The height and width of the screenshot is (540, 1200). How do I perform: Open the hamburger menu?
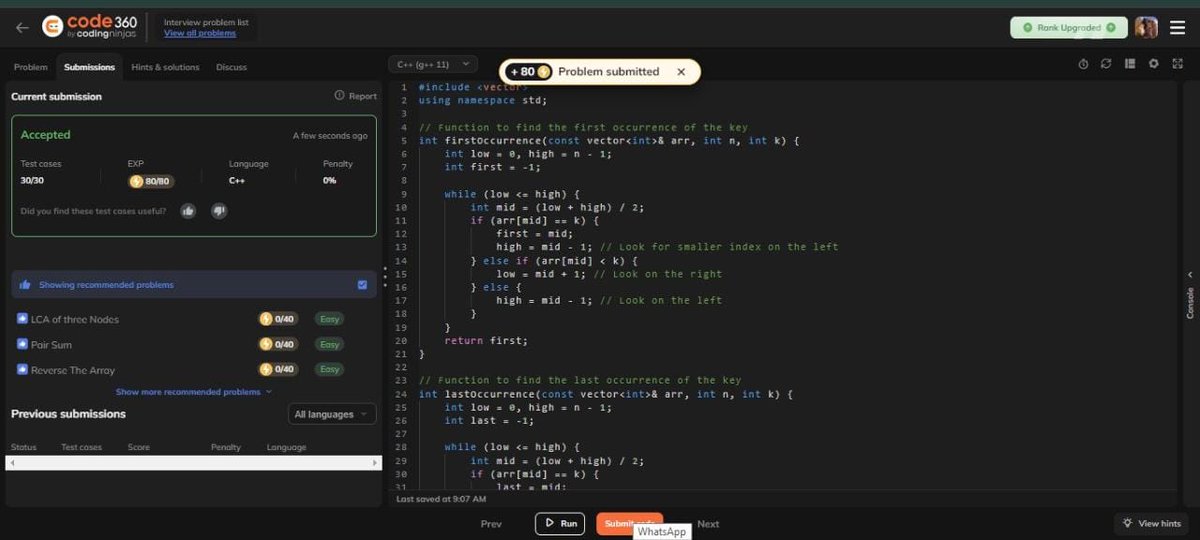click(1177, 28)
